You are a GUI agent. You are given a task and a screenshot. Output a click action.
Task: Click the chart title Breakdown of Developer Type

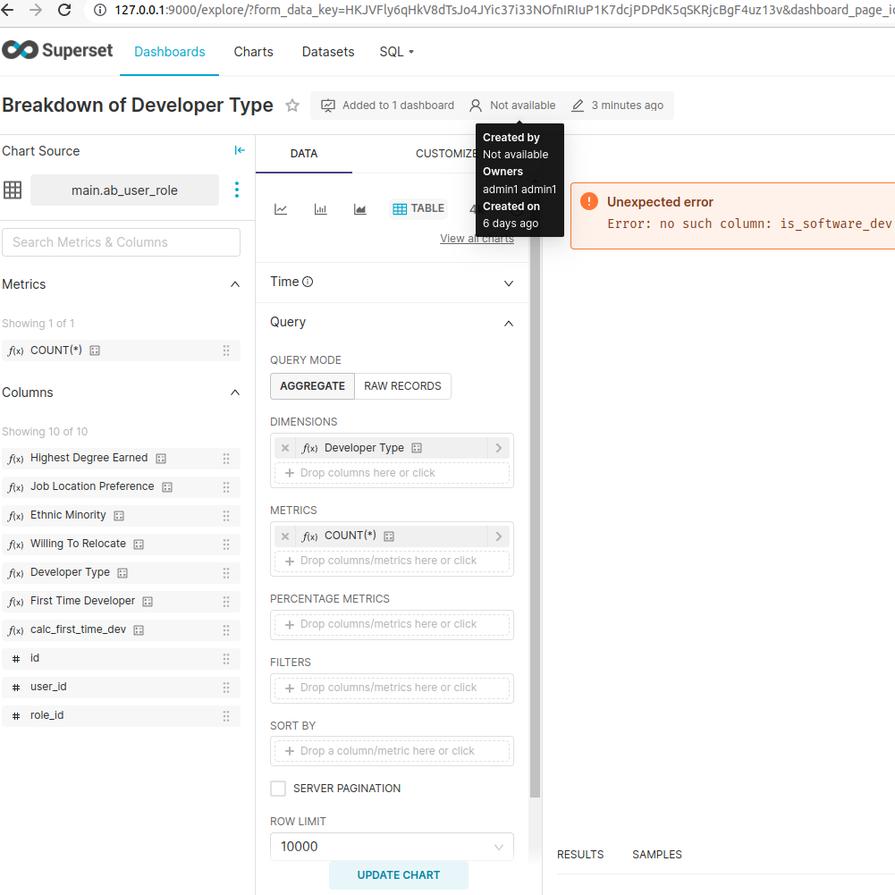(138, 105)
